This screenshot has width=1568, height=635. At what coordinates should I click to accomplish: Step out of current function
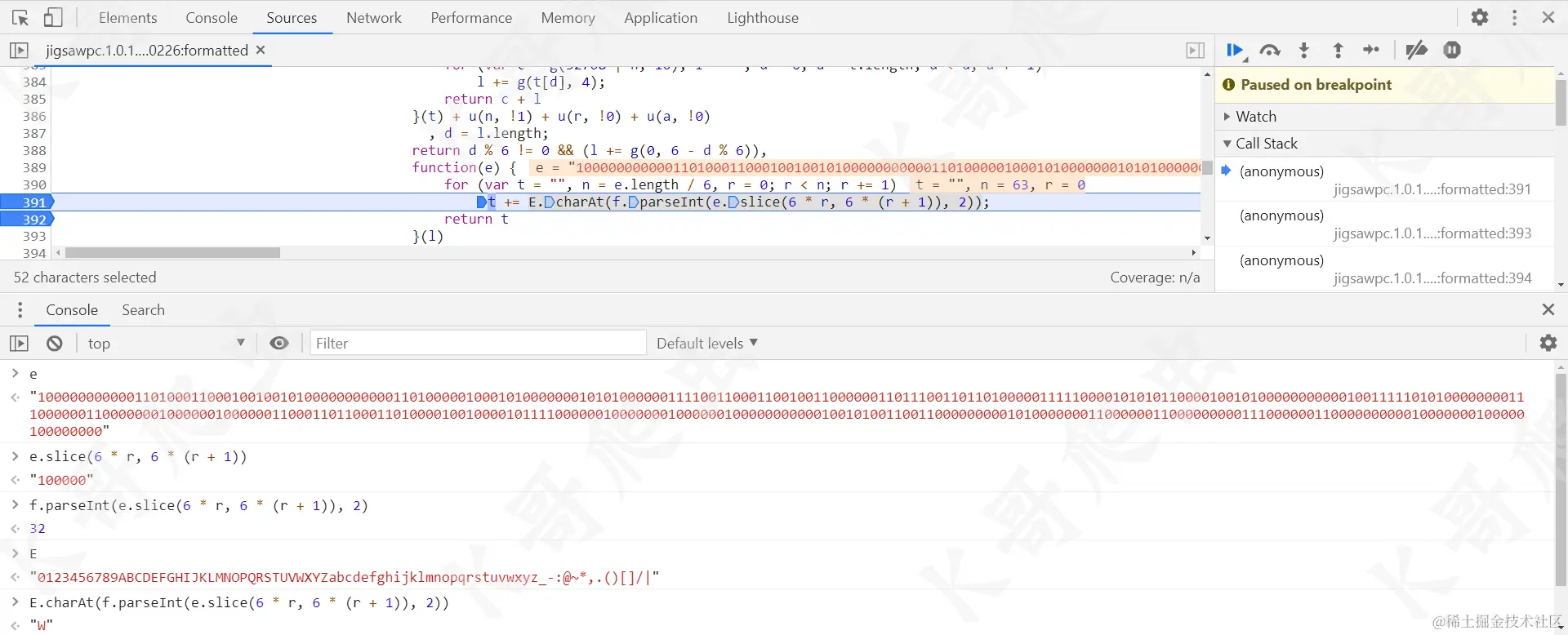pos(1338,50)
